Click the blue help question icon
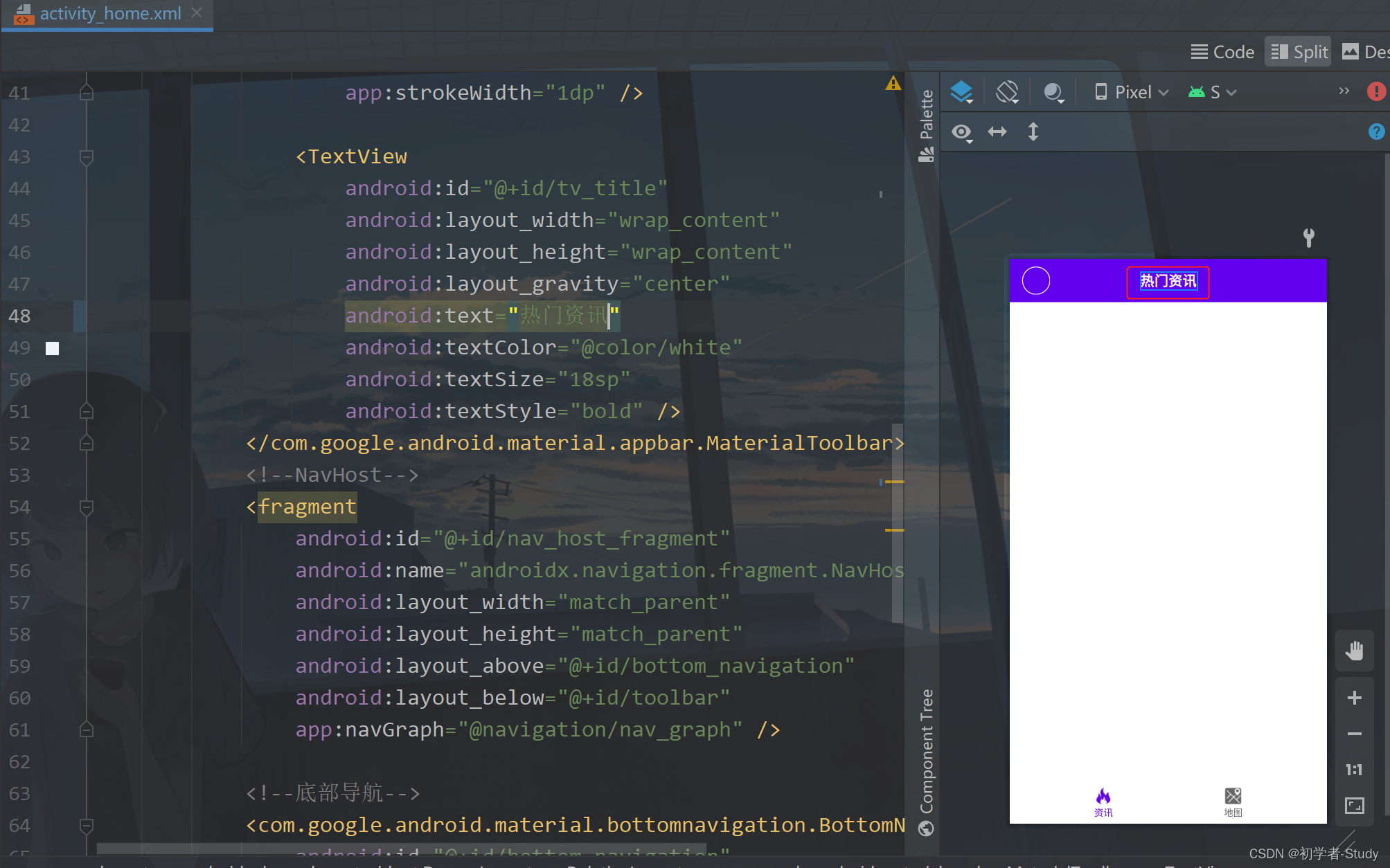 [x=1375, y=132]
